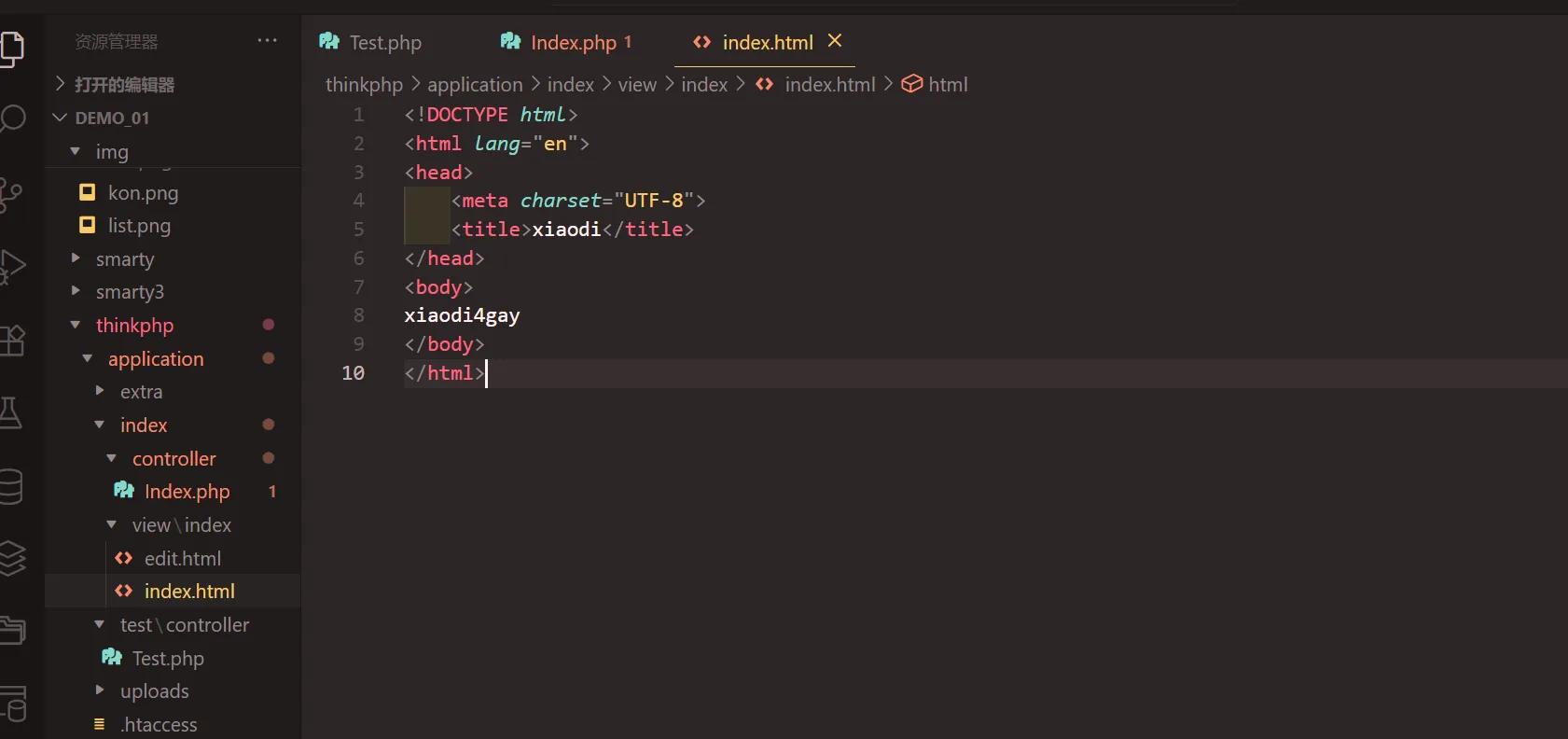Open the Extensions view icon

11,340
